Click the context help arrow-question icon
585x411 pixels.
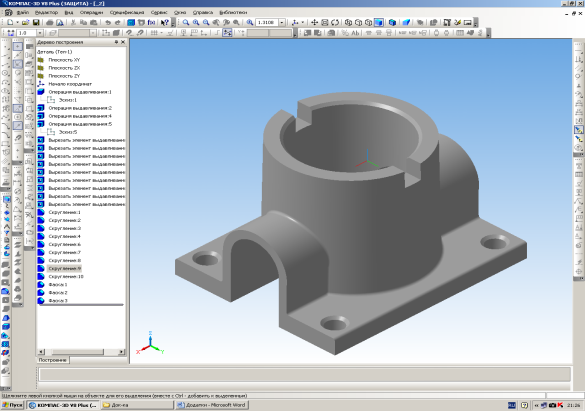click(165, 22)
